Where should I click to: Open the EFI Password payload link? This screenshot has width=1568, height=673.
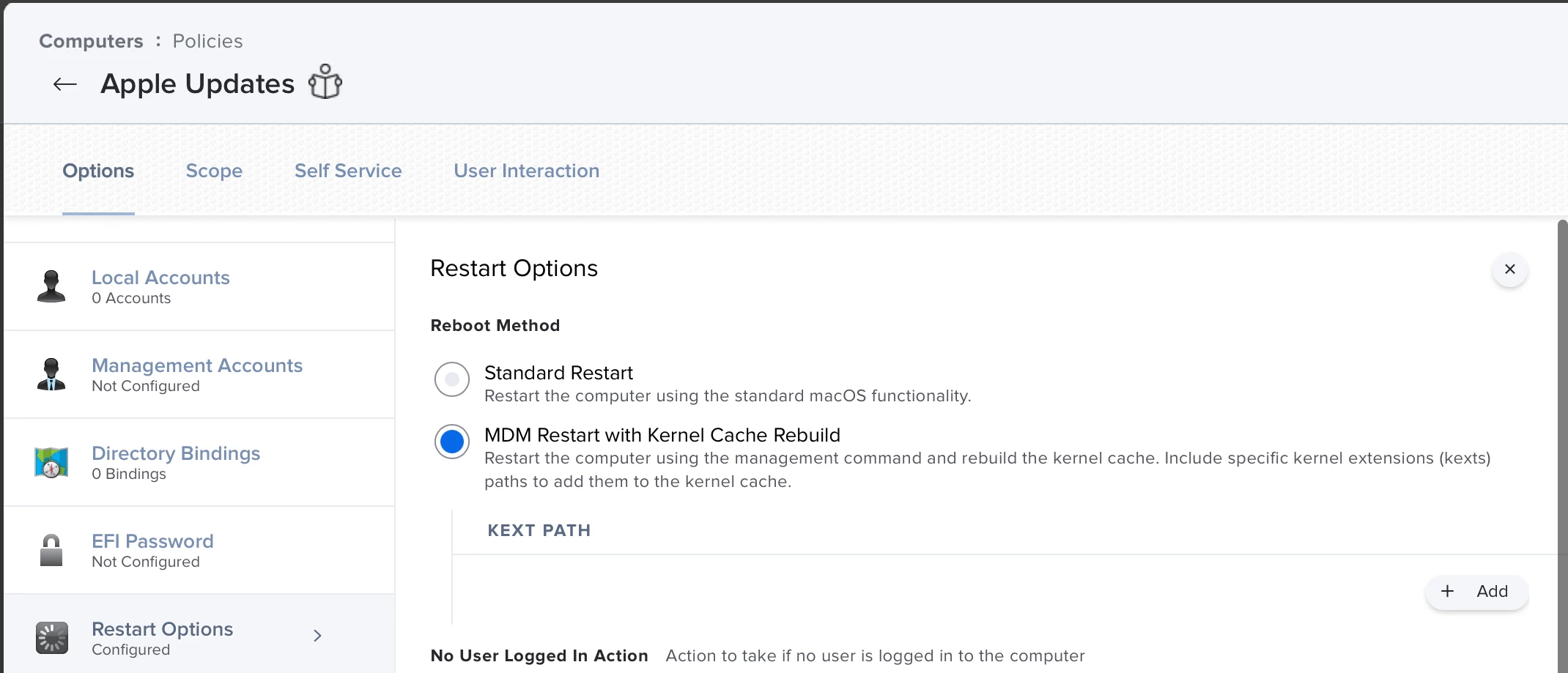tap(152, 541)
